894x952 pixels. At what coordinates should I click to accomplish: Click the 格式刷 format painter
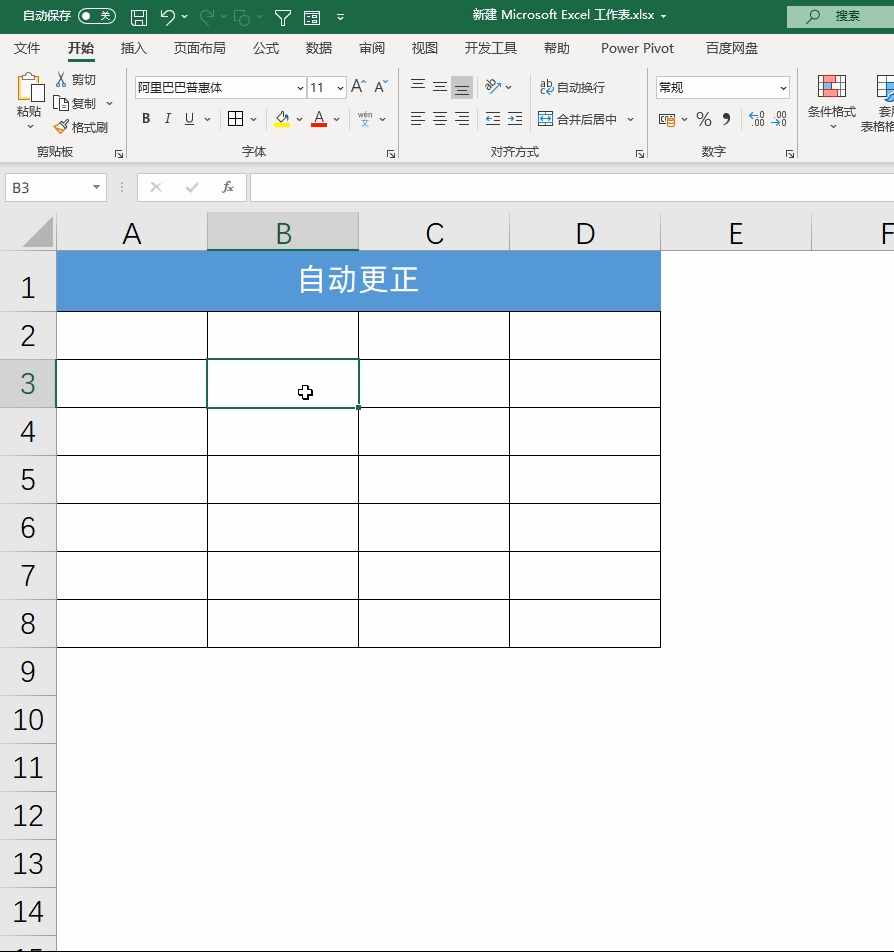click(80, 127)
